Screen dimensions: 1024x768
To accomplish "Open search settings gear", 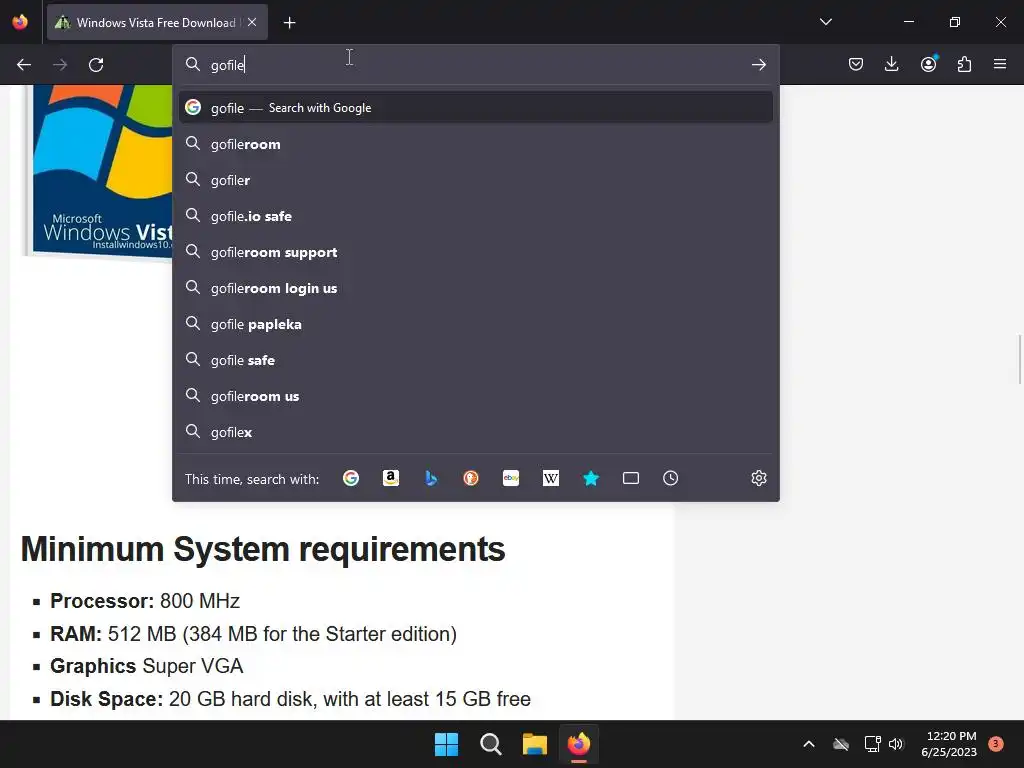I will [x=758, y=478].
